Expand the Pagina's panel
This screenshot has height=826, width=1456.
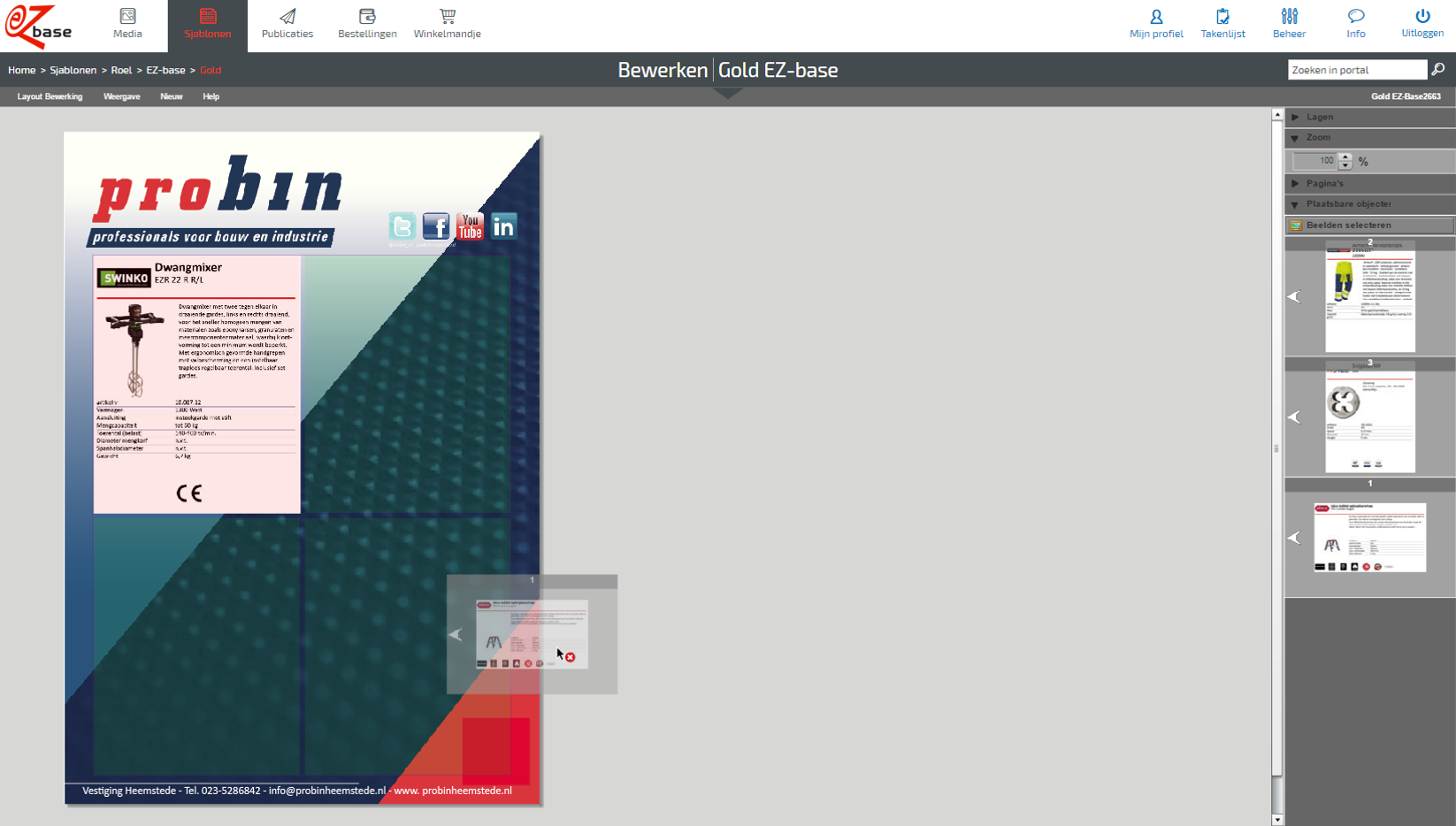point(1370,183)
